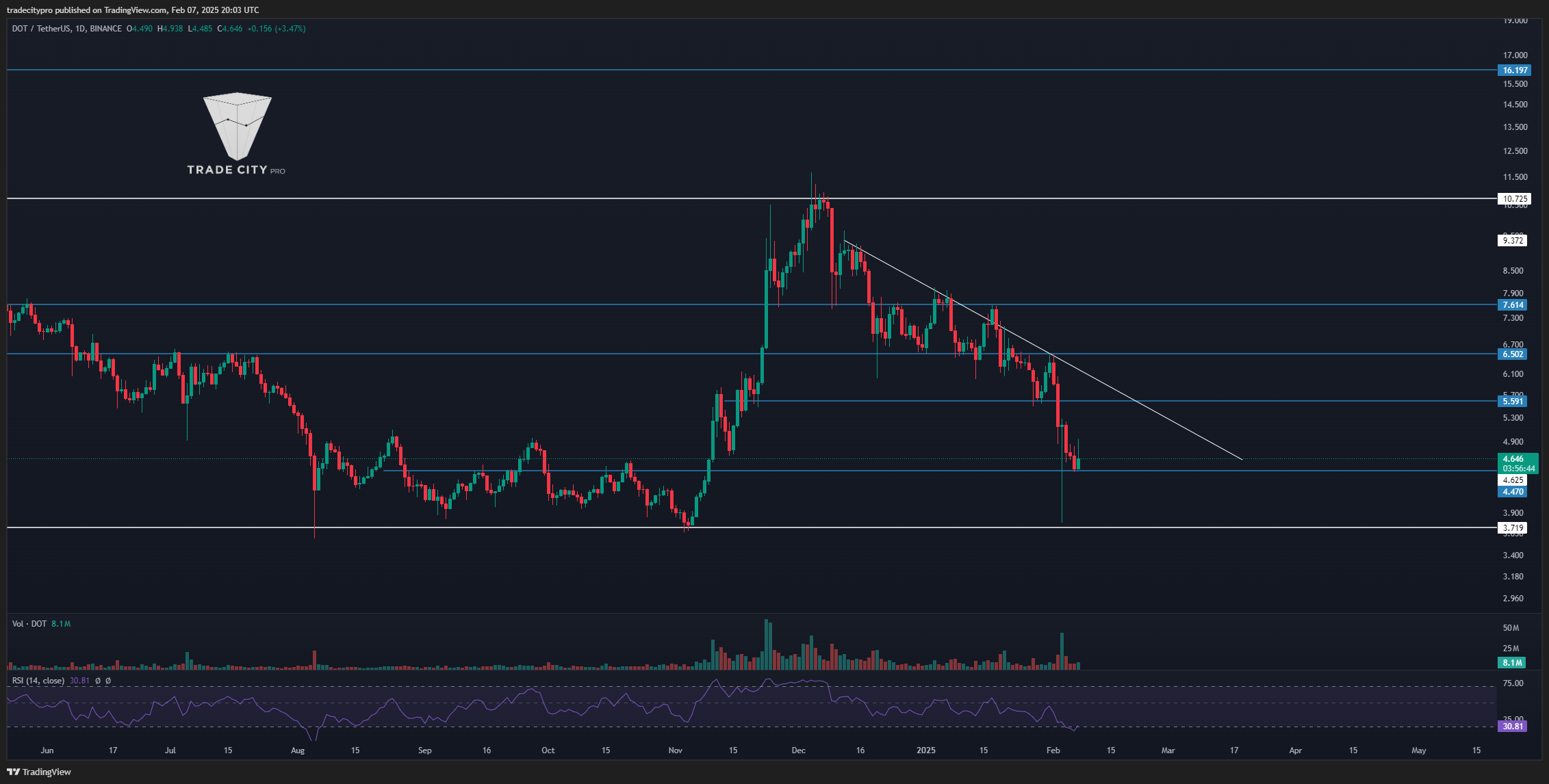Click the Dec label on time axis
Screen dimensions: 1549x784
[x=798, y=750]
